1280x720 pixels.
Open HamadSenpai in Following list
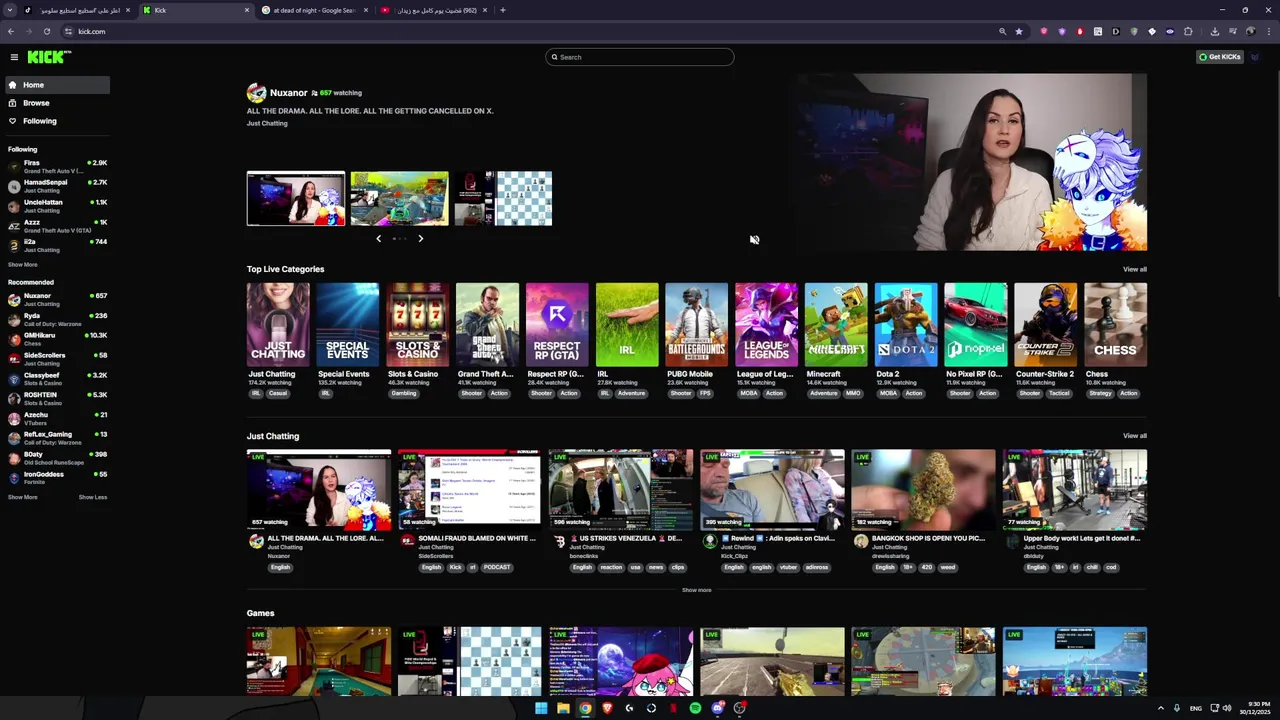click(x=57, y=186)
